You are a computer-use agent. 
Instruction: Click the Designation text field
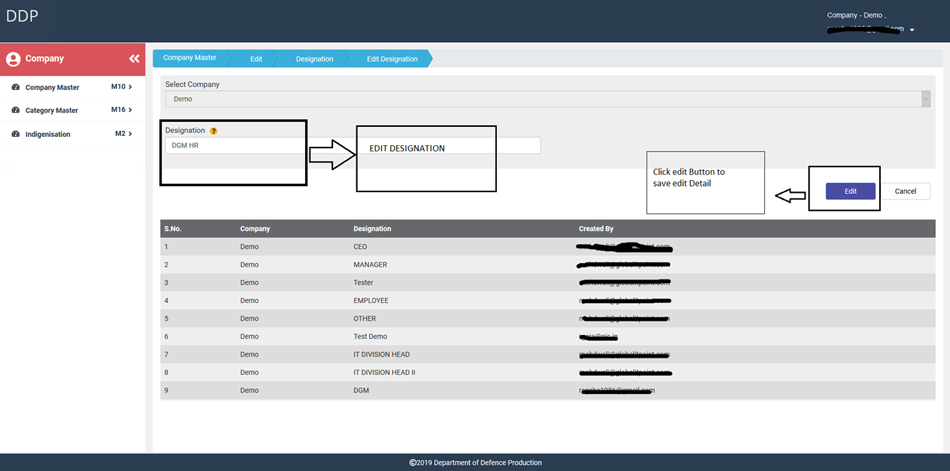[235, 146]
